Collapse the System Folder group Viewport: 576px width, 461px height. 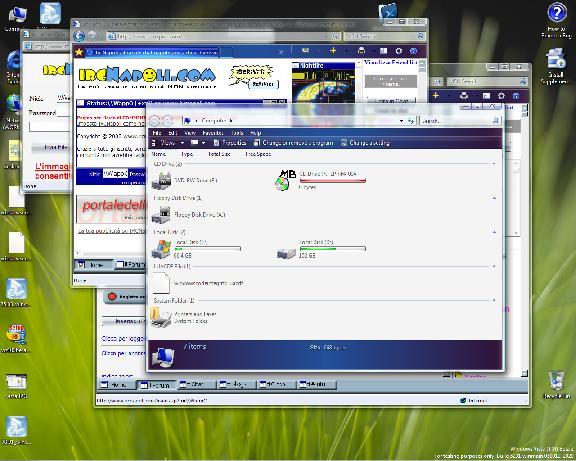pyautogui.click(x=494, y=300)
